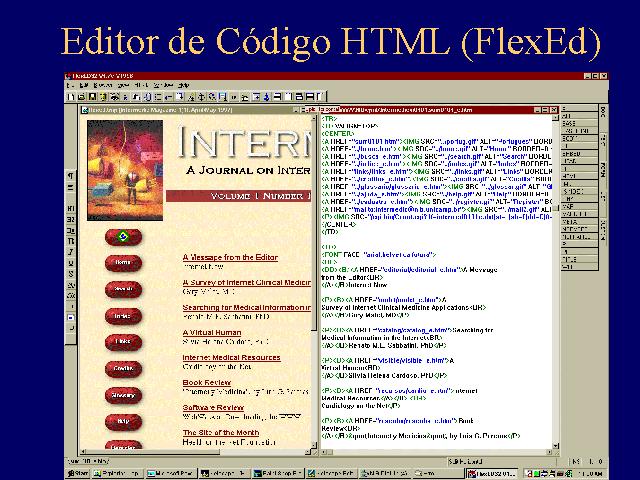Image resolution: width=640 pixels, height=480 pixels.
Task: Click the red Help button on the page
Action: [123, 421]
